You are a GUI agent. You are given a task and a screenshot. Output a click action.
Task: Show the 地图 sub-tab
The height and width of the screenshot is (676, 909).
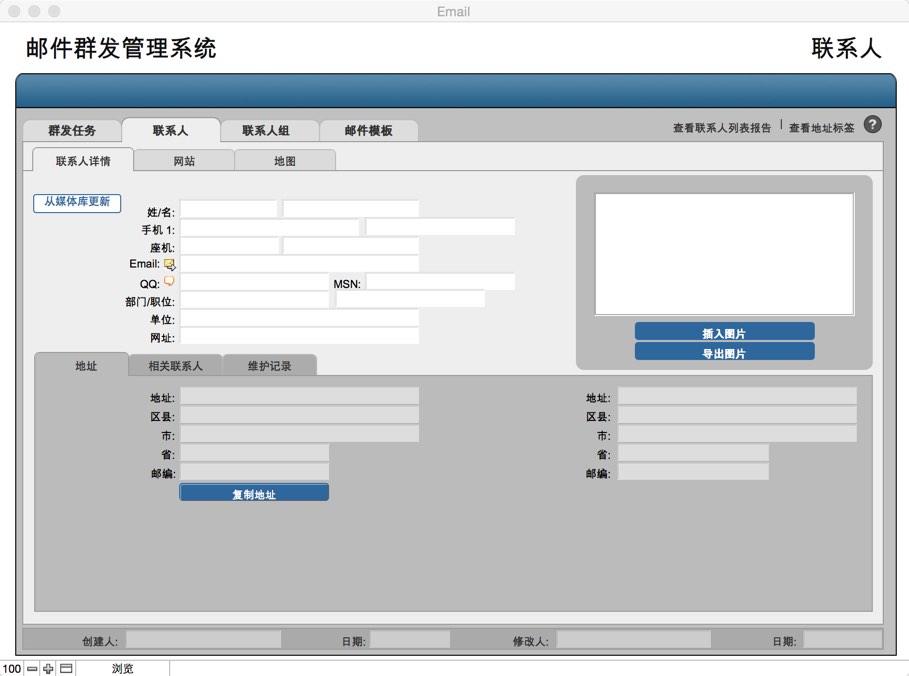pyautogui.click(x=285, y=161)
